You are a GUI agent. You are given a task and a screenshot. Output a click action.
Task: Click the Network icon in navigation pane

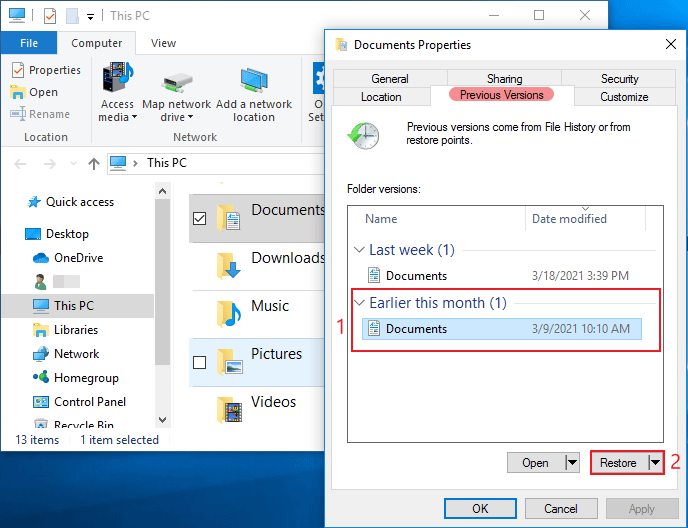pyautogui.click(x=41, y=354)
